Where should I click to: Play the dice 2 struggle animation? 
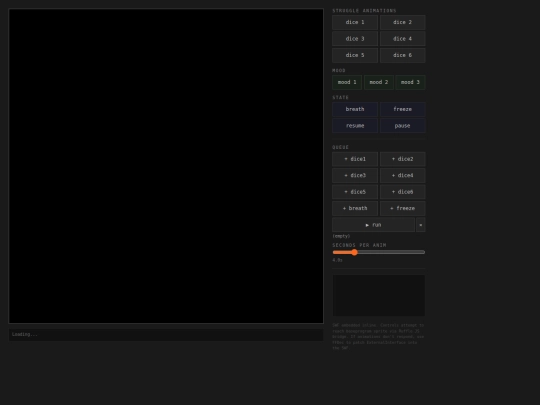click(402, 22)
